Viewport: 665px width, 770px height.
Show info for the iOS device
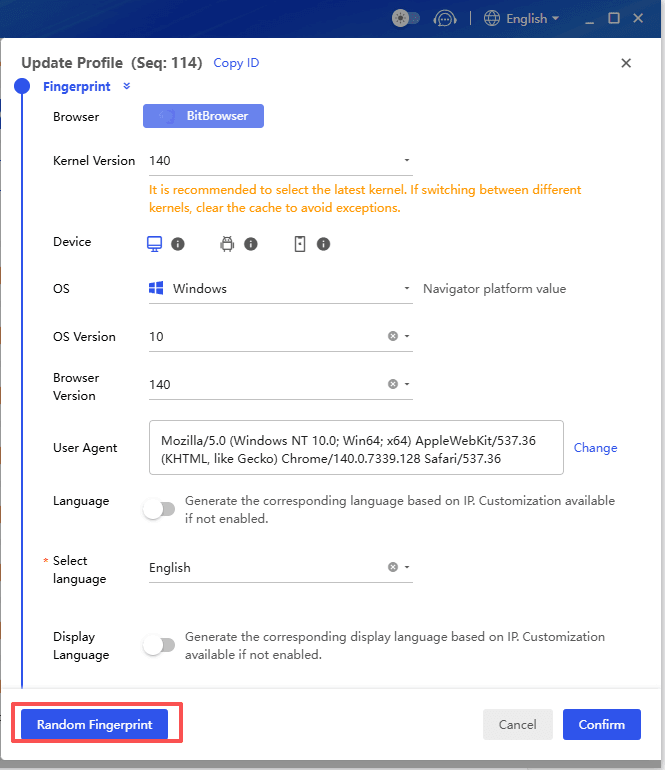(x=323, y=244)
